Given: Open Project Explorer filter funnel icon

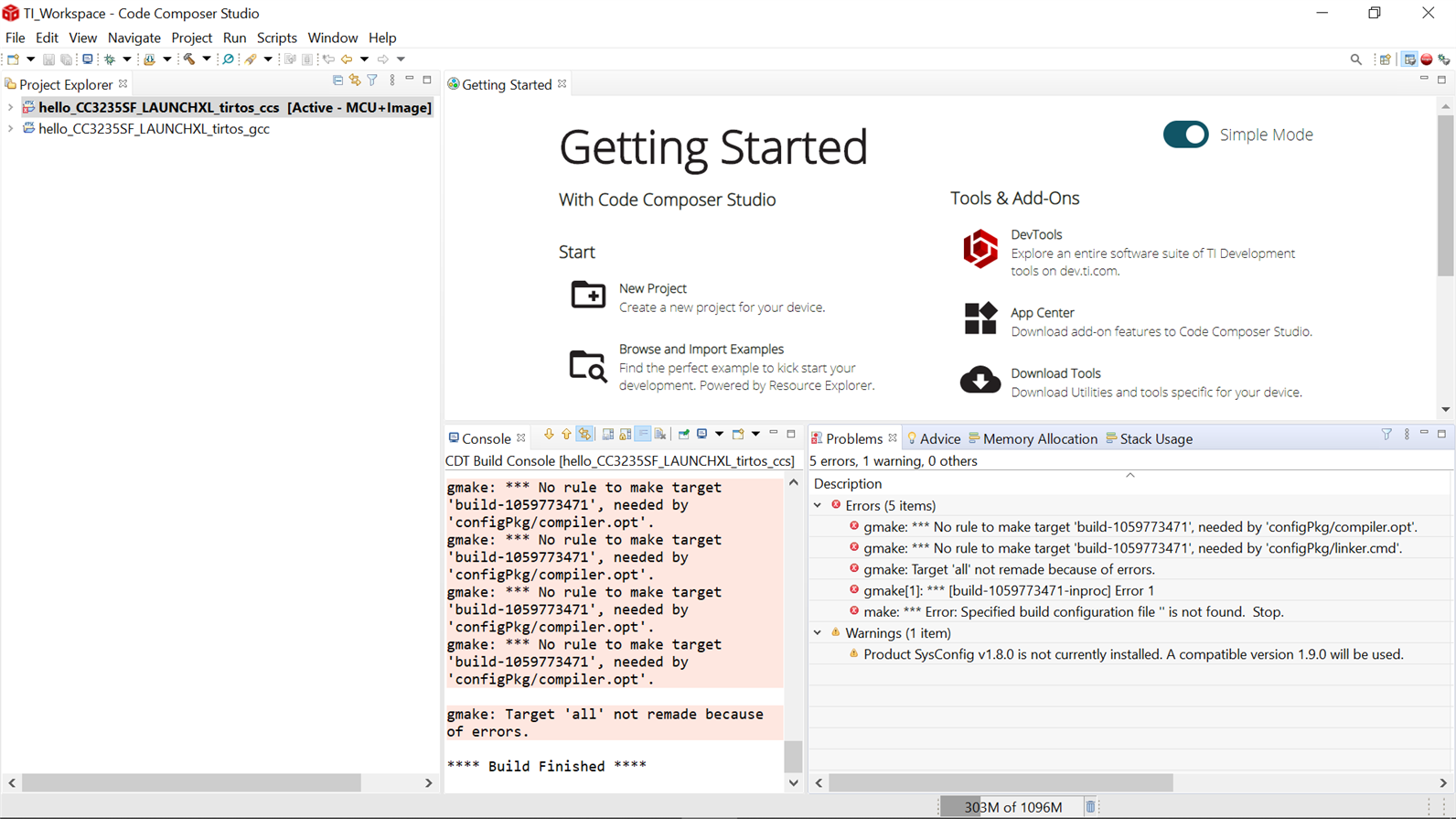Looking at the screenshot, I should [x=372, y=81].
